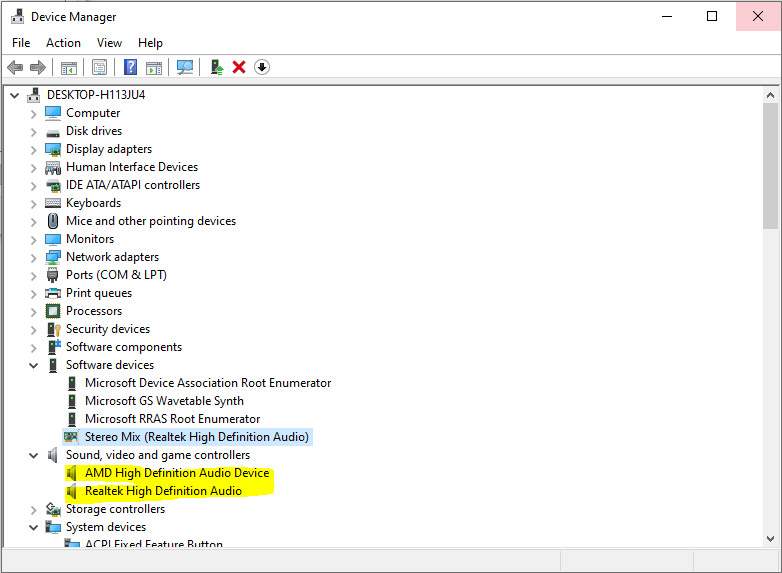The width and height of the screenshot is (782, 573).
Task: Select AMD High Definition Audio Device text
Action: (177, 473)
